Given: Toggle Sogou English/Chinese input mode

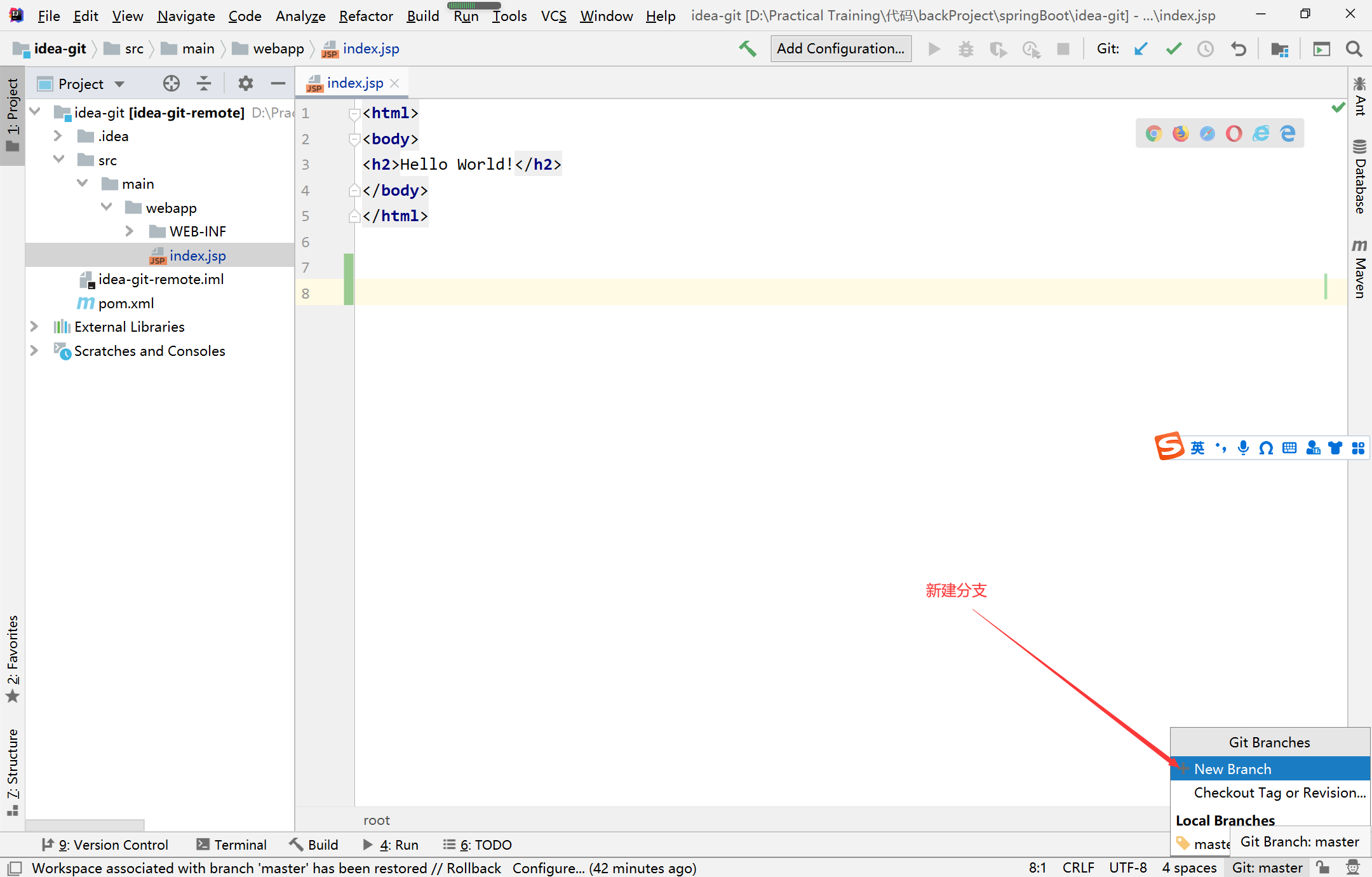Looking at the screenshot, I should 1197,448.
